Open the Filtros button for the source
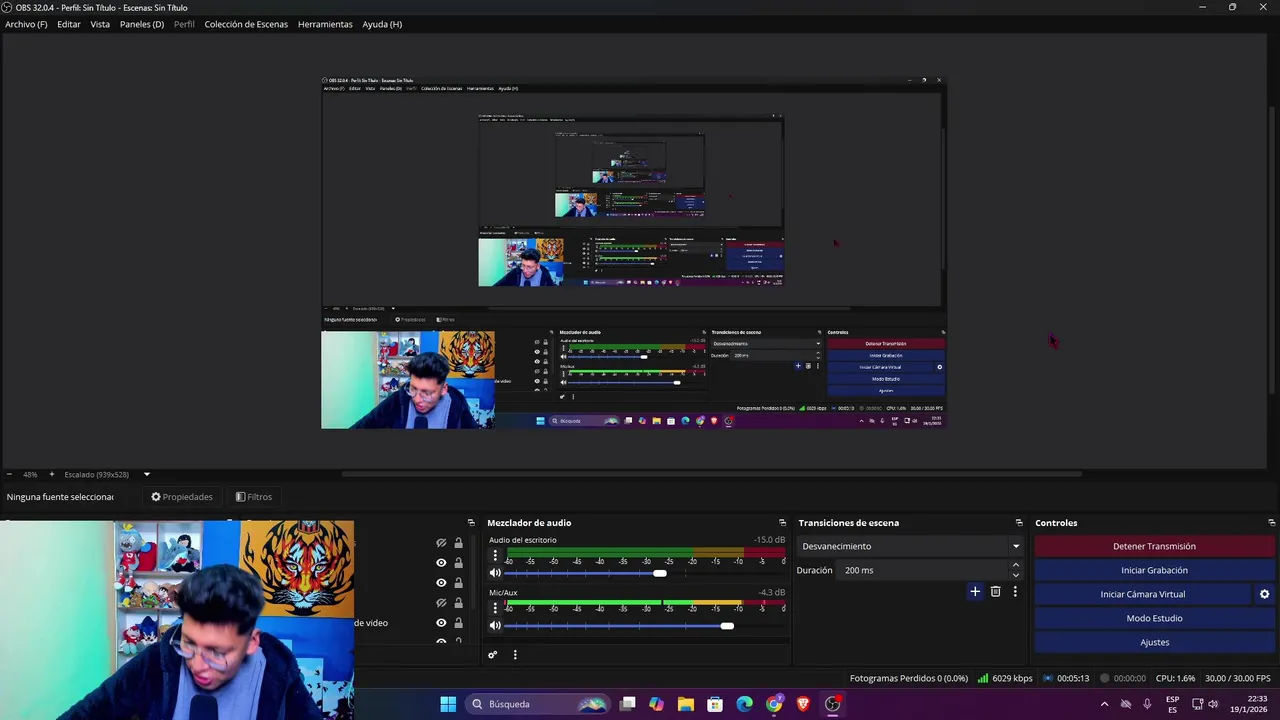This screenshot has width=1280, height=720. [254, 497]
